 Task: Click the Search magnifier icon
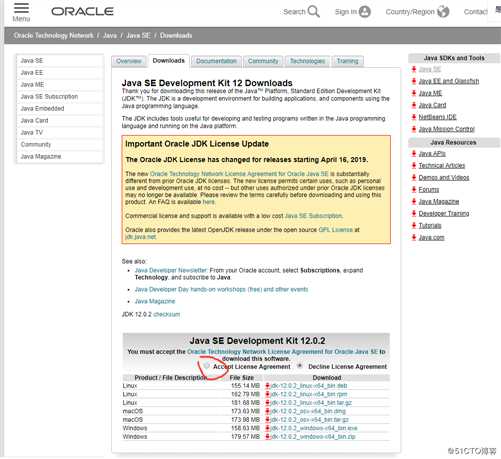(x=314, y=12)
